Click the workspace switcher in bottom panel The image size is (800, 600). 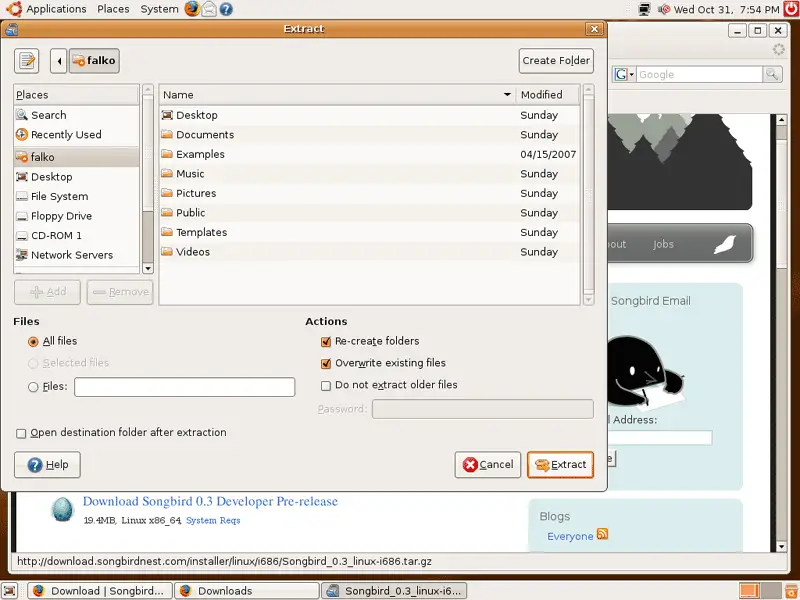pos(760,591)
